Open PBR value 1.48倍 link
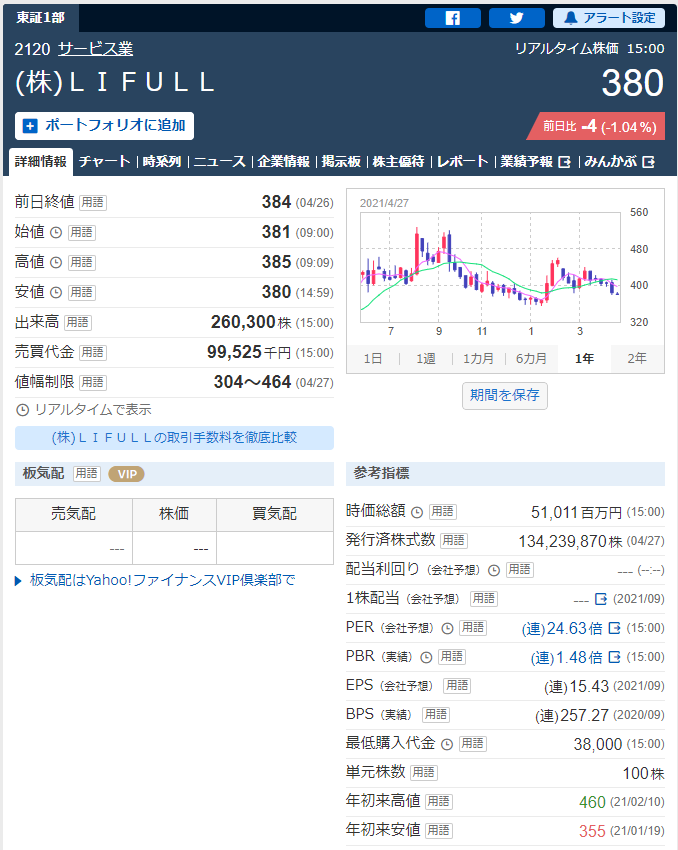The width and height of the screenshot is (678, 850). click(575, 658)
